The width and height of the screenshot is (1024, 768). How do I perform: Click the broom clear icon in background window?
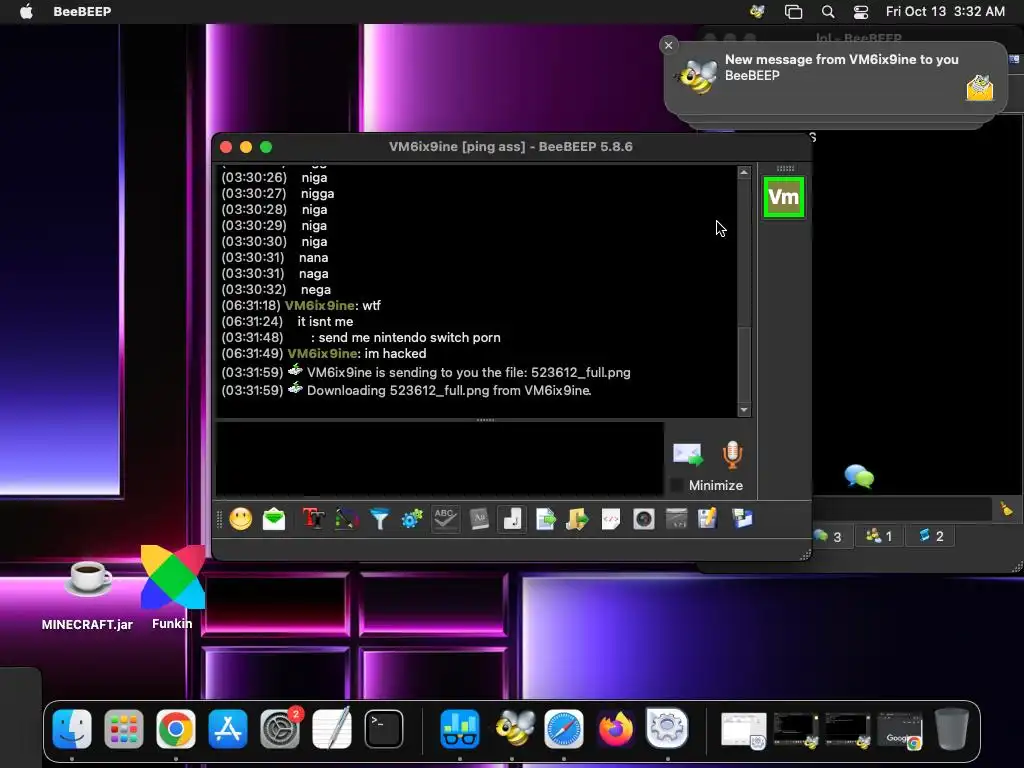pyautogui.click(x=1007, y=509)
